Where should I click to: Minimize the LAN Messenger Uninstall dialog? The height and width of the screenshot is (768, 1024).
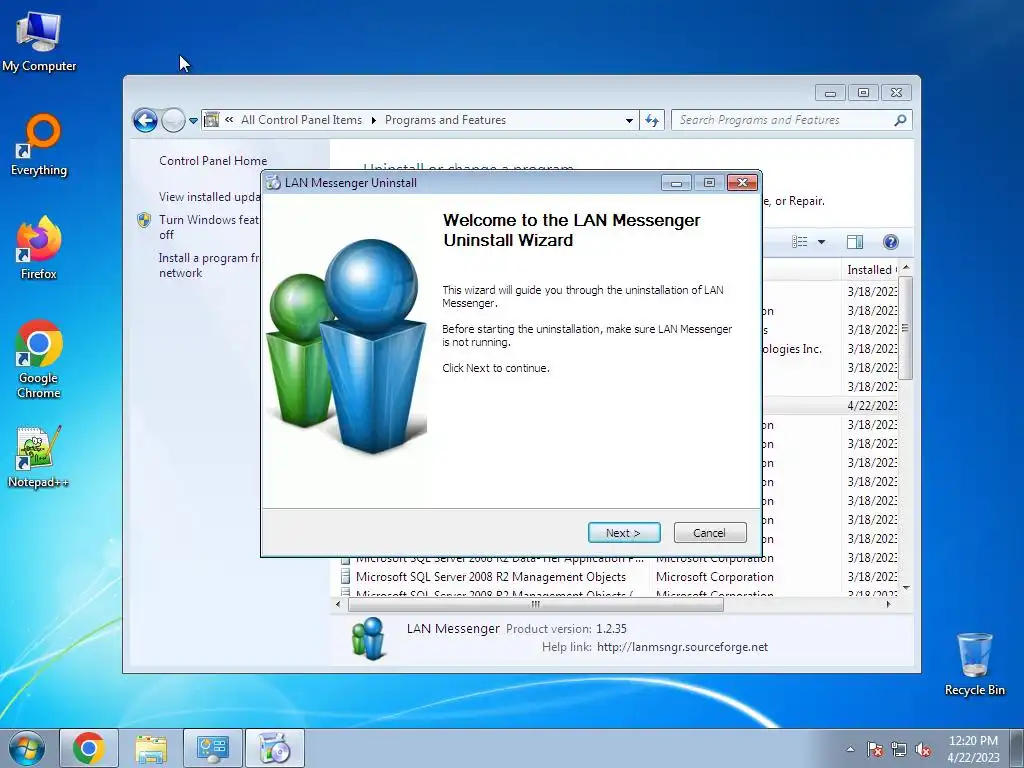coord(677,183)
